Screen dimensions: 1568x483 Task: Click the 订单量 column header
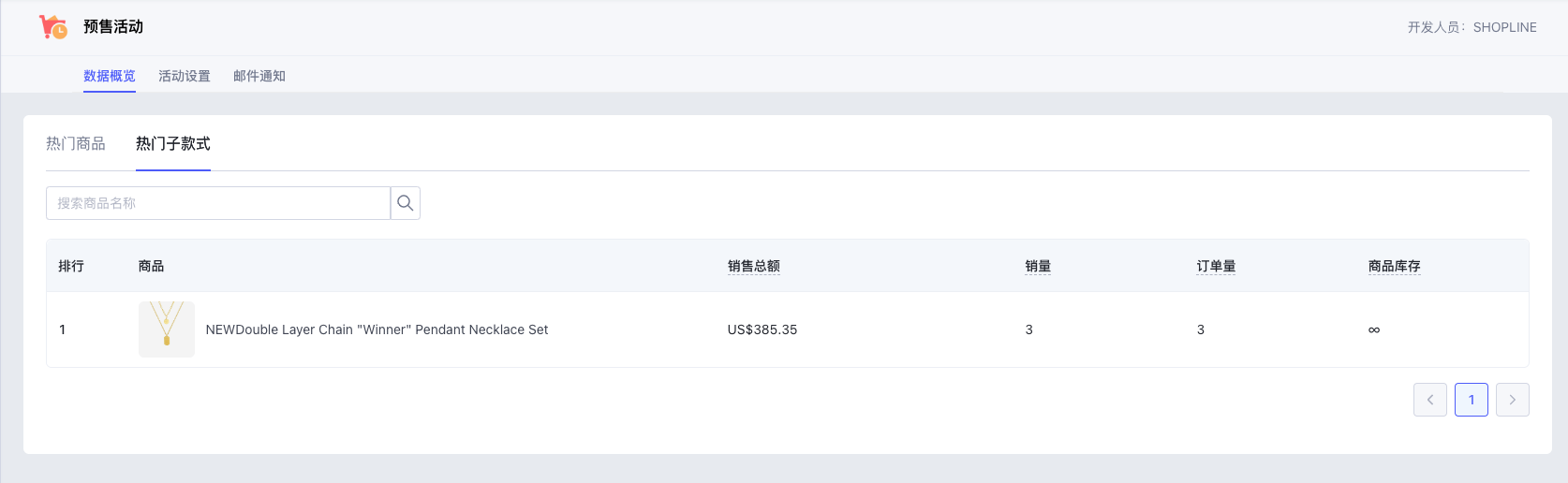pos(1216,266)
